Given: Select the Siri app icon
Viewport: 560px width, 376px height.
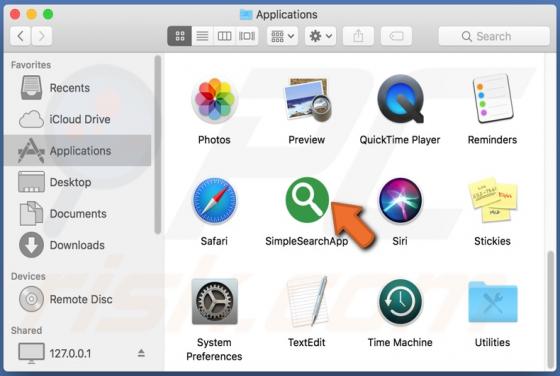Looking at the screenshot, I should click(x=400, y=200).
